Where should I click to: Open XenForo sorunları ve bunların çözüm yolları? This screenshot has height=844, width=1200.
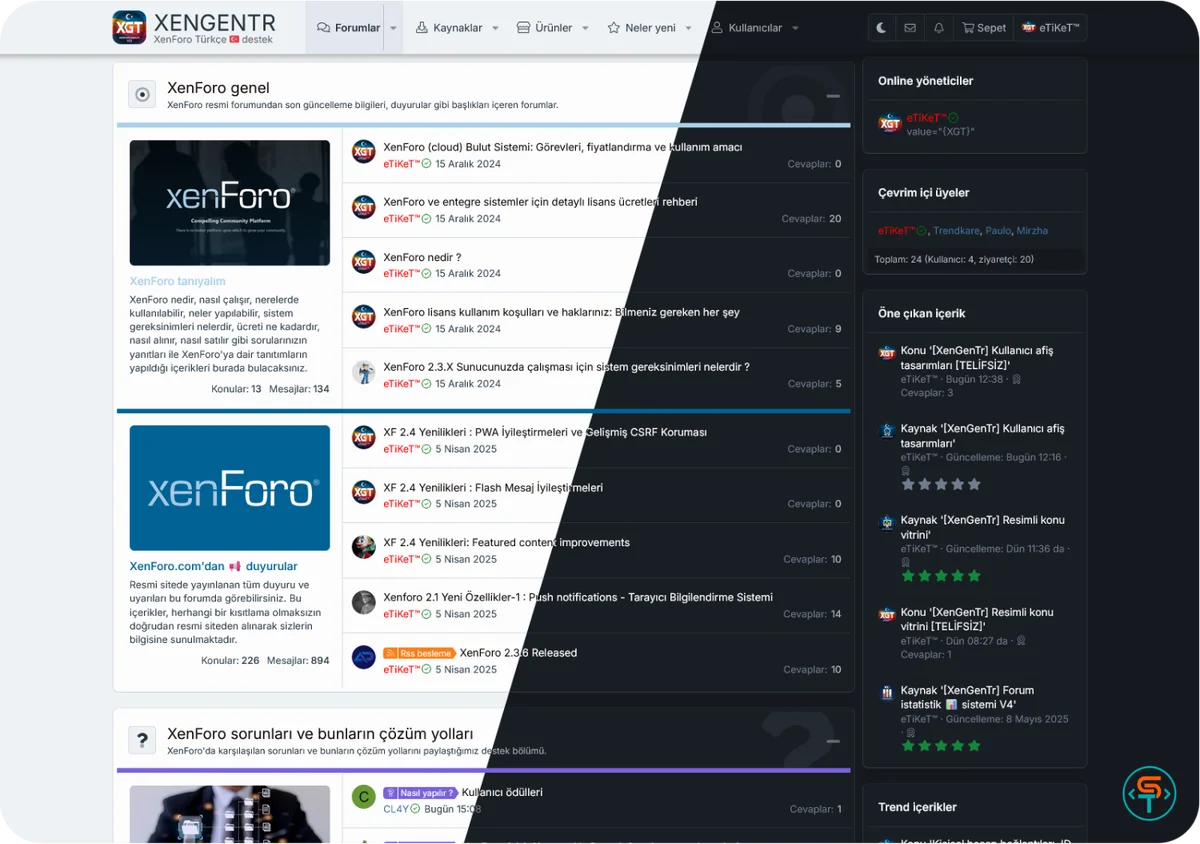pyautogui.click(x=320, y=734)
